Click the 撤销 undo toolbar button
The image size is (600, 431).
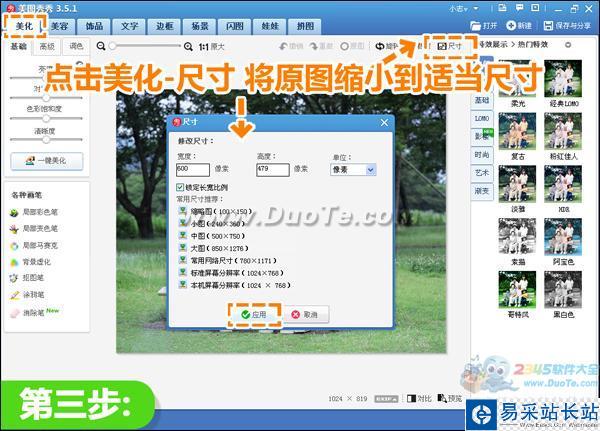(291, 46)
